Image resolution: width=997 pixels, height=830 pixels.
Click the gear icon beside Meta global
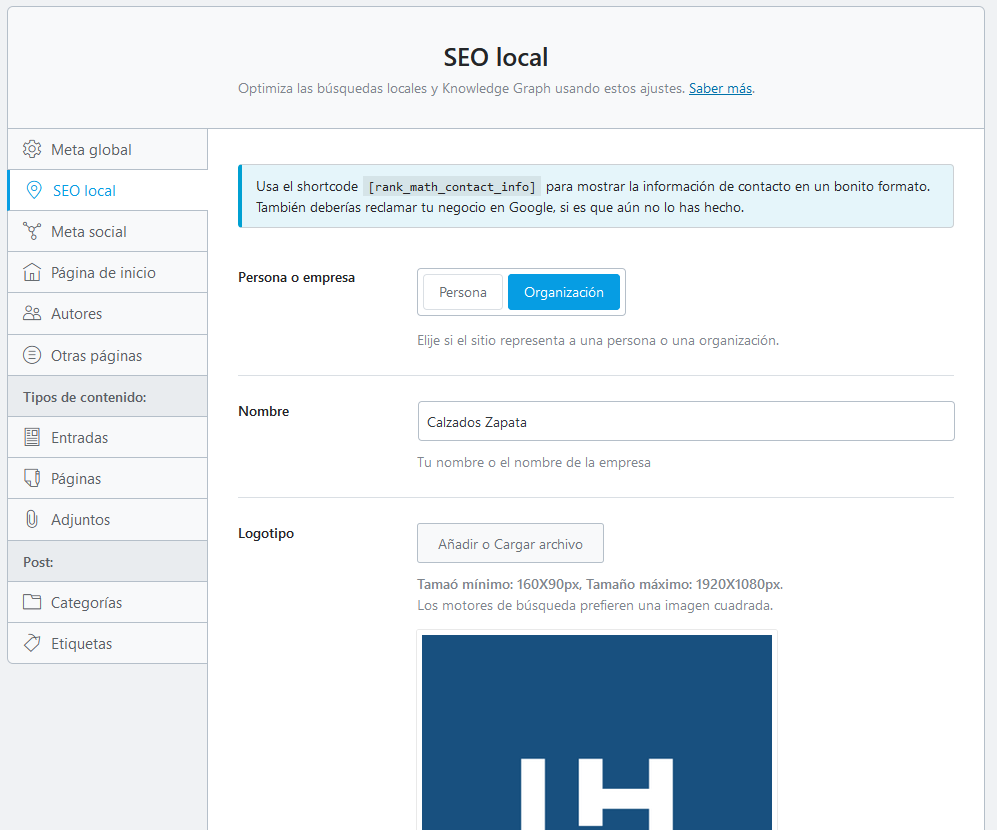(32, 149)
